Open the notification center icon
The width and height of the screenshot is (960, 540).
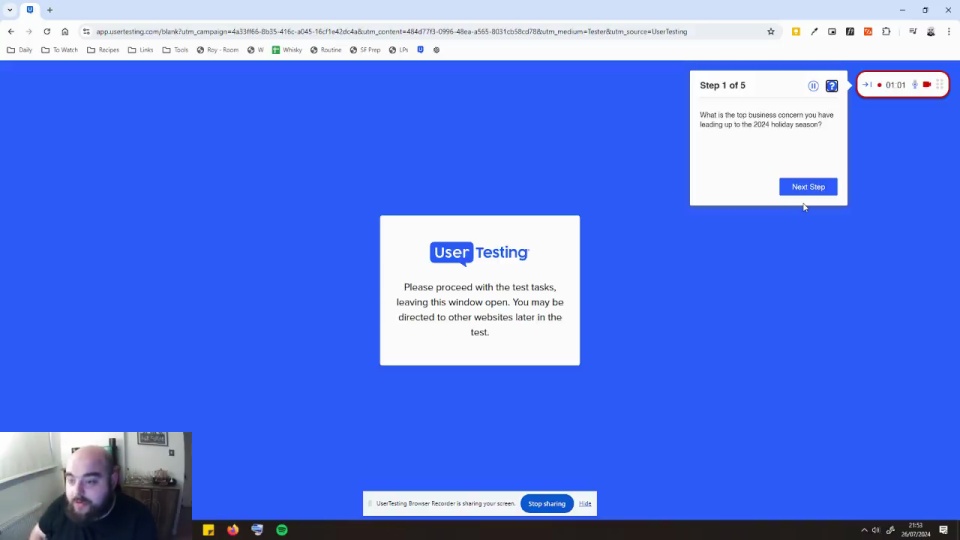coord(943,530)
